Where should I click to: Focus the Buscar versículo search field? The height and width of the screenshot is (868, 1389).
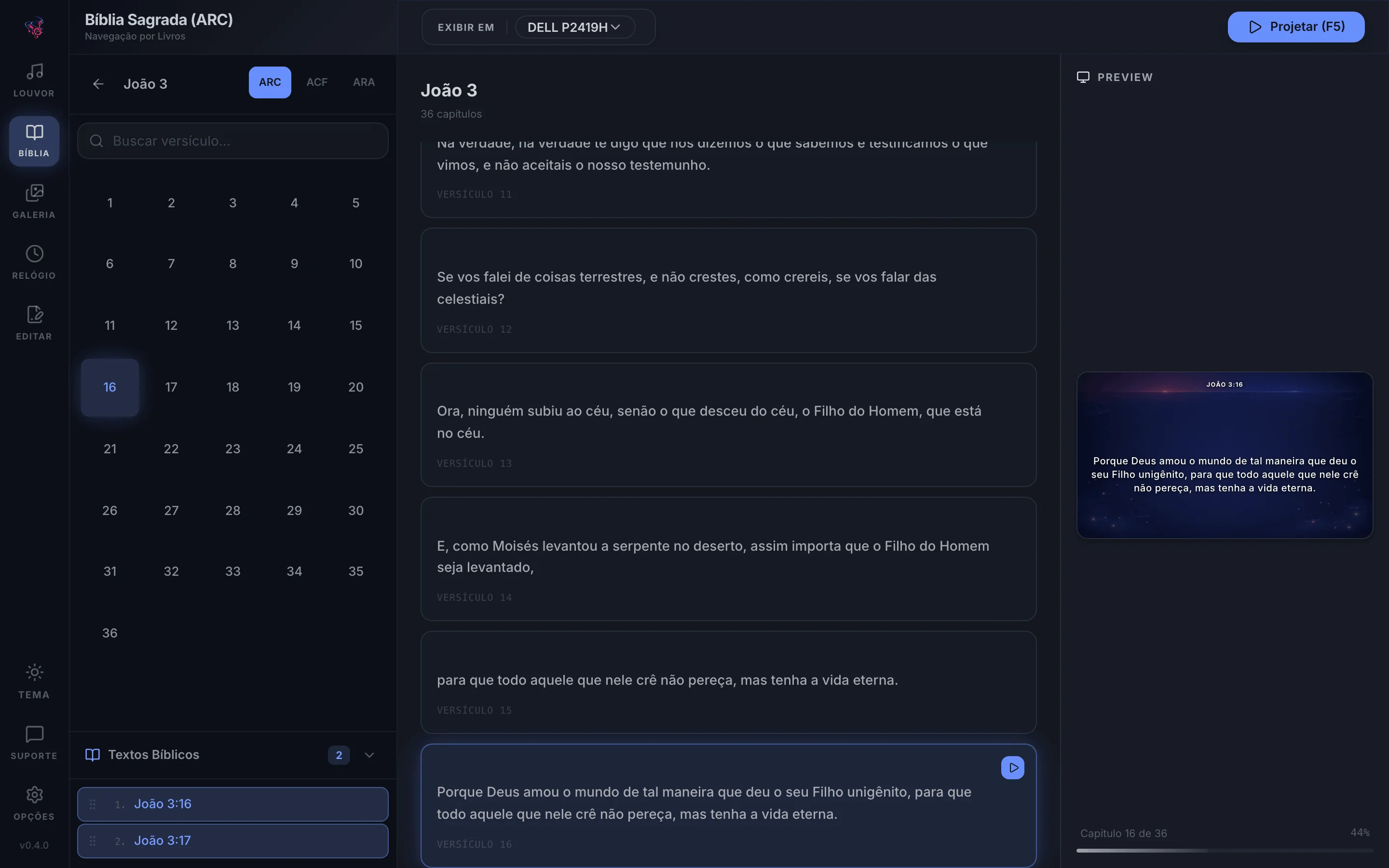pyautogui.click(x=232, y=141)
